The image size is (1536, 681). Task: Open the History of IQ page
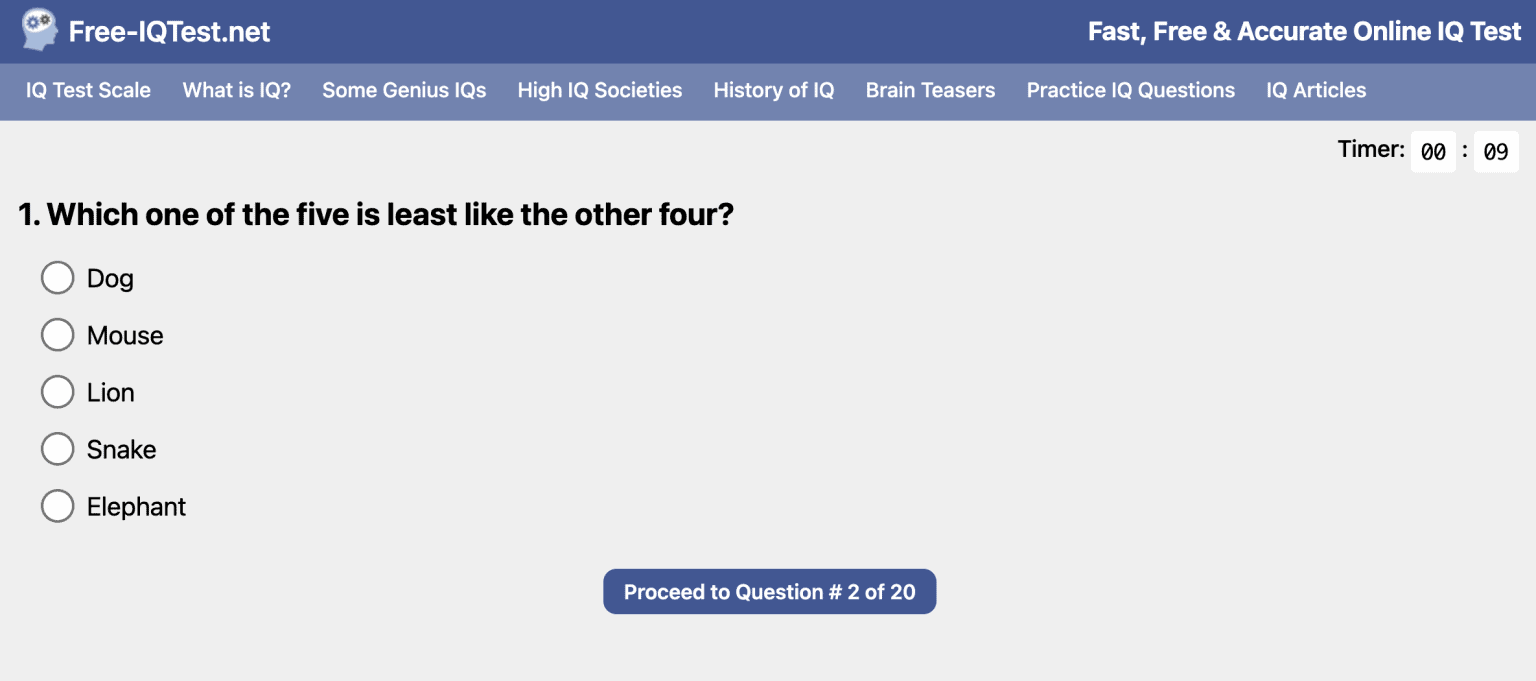773,90
